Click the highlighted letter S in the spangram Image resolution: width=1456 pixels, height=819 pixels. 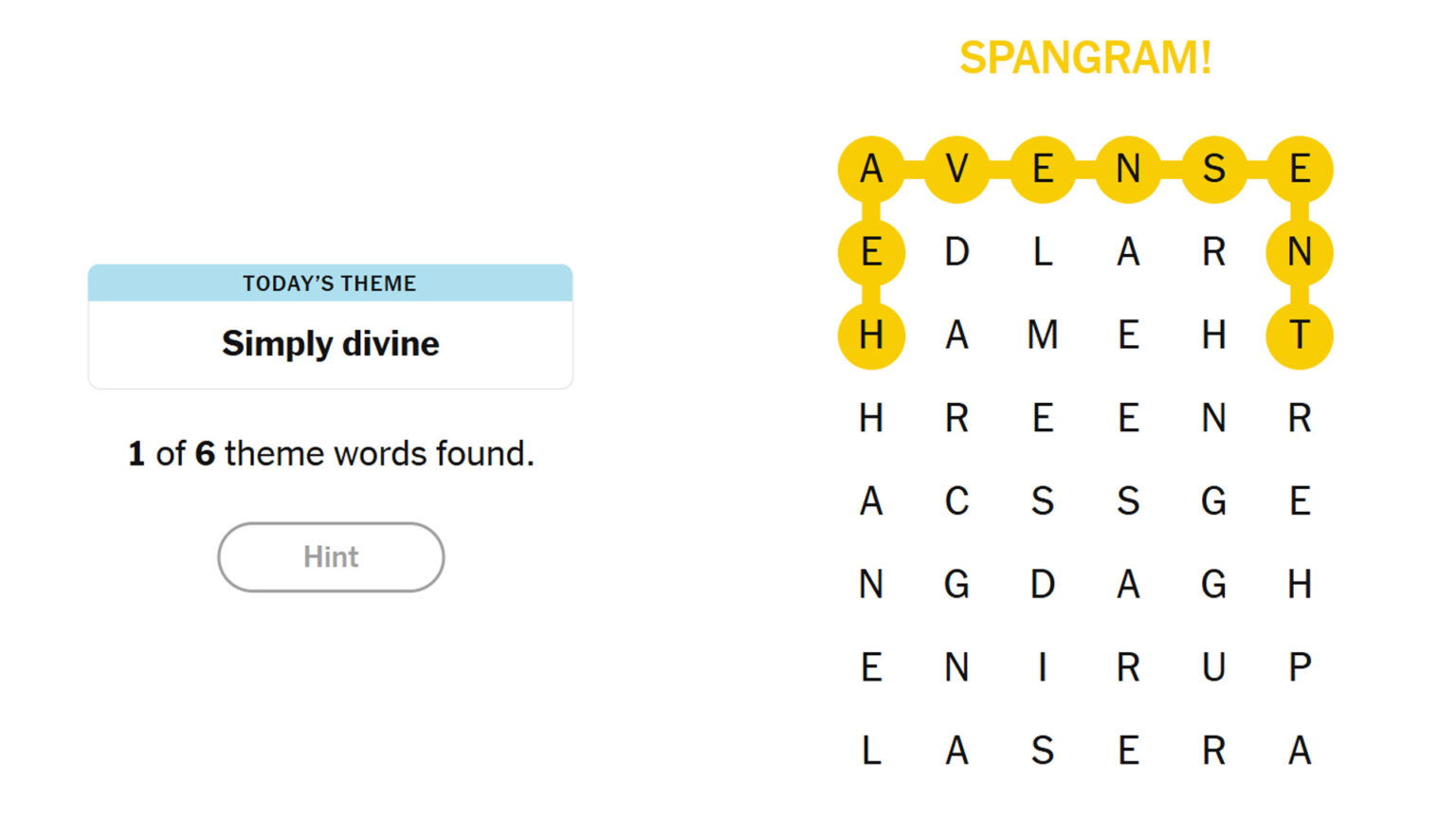point(1214,170)
